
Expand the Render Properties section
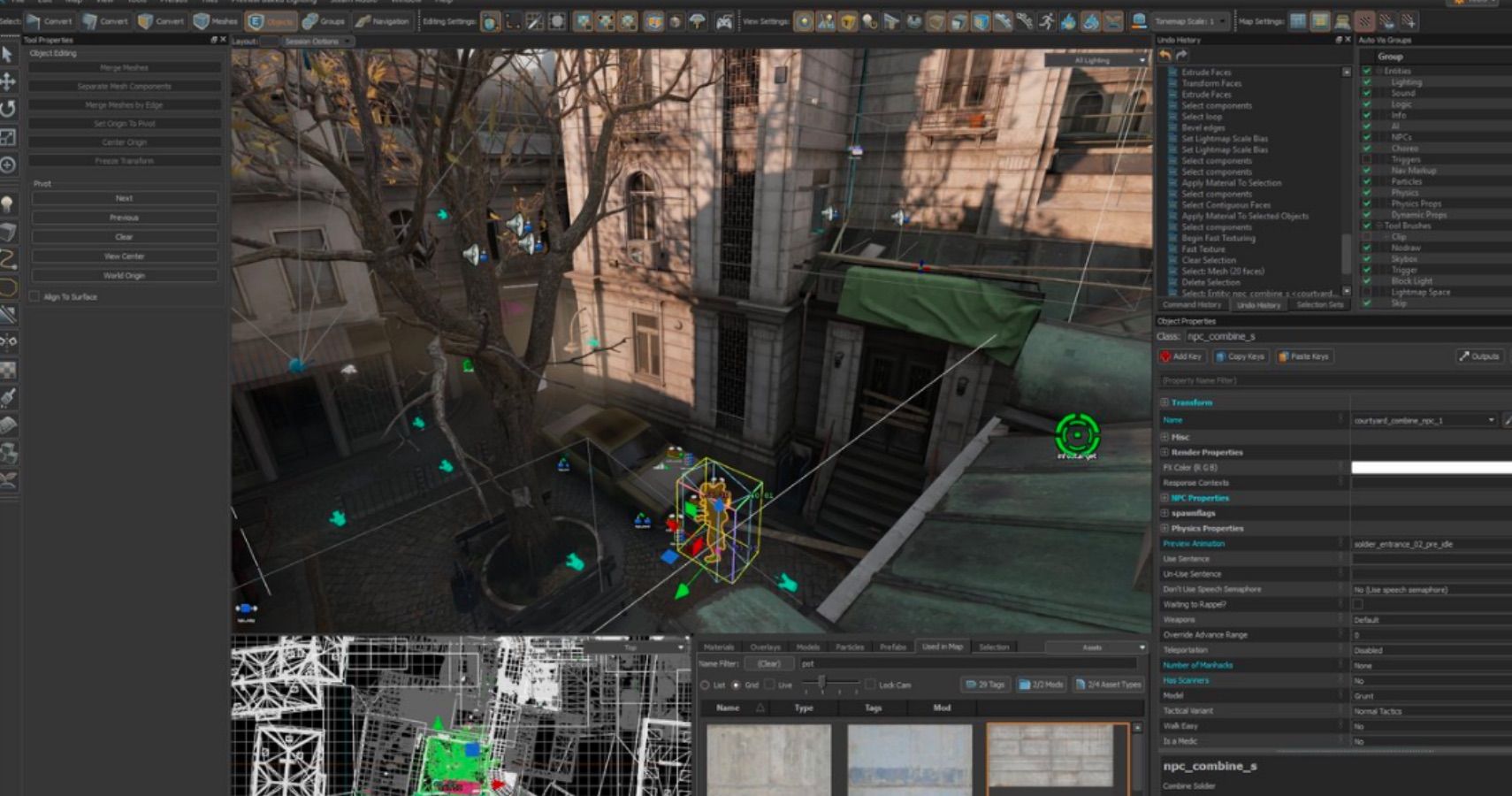coord(1165,452)
